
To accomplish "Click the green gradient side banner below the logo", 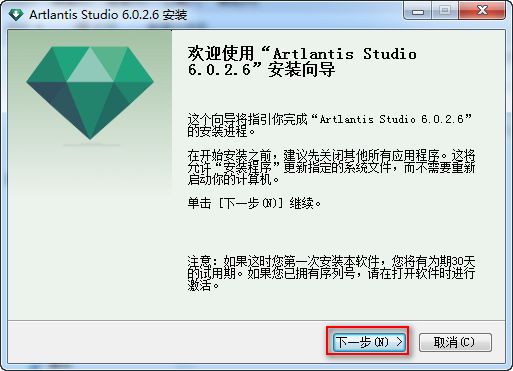I will [x=90, y=233].
